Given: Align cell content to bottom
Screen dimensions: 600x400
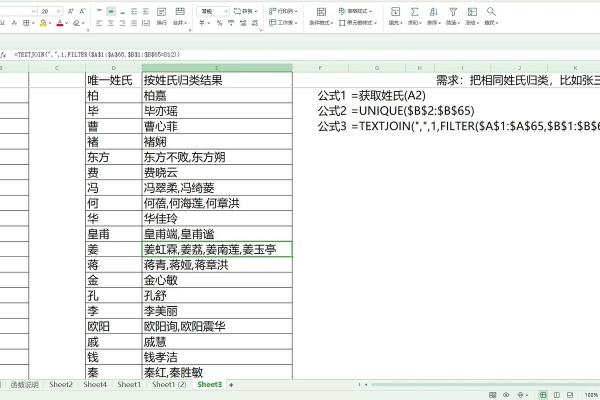Looking at the screenshot, I should [122, 11].
